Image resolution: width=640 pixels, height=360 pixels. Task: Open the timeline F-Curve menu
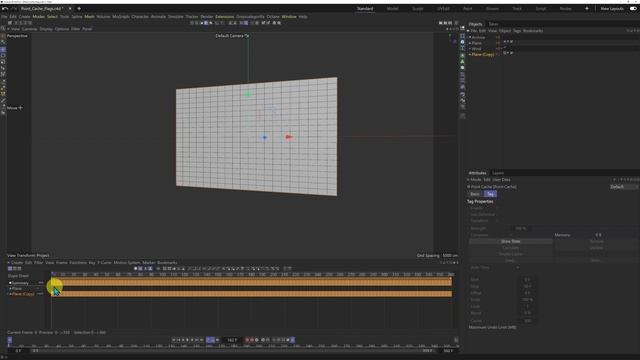(104, 262)
